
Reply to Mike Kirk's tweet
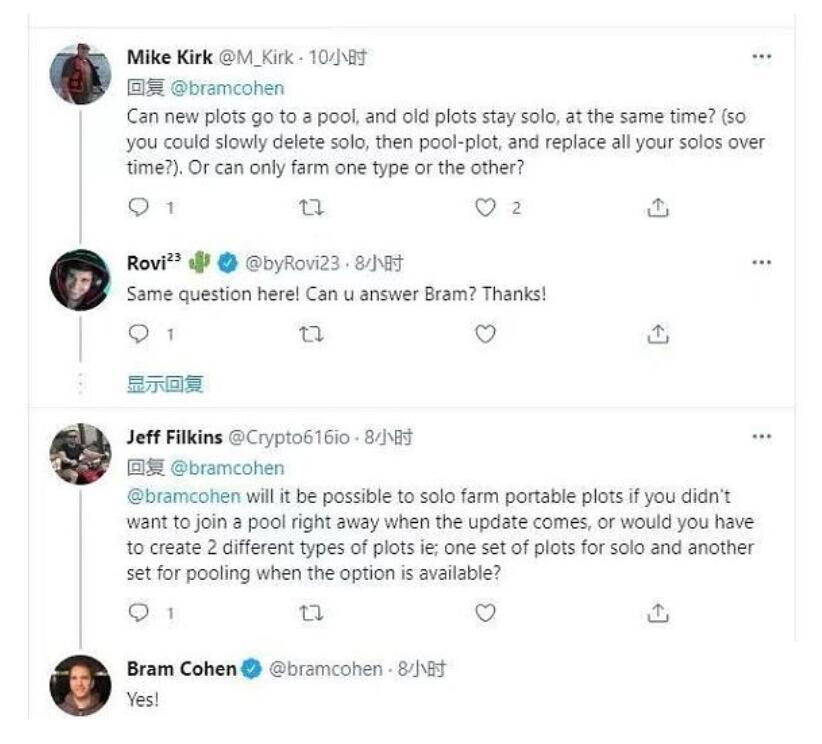pos(139,208)
